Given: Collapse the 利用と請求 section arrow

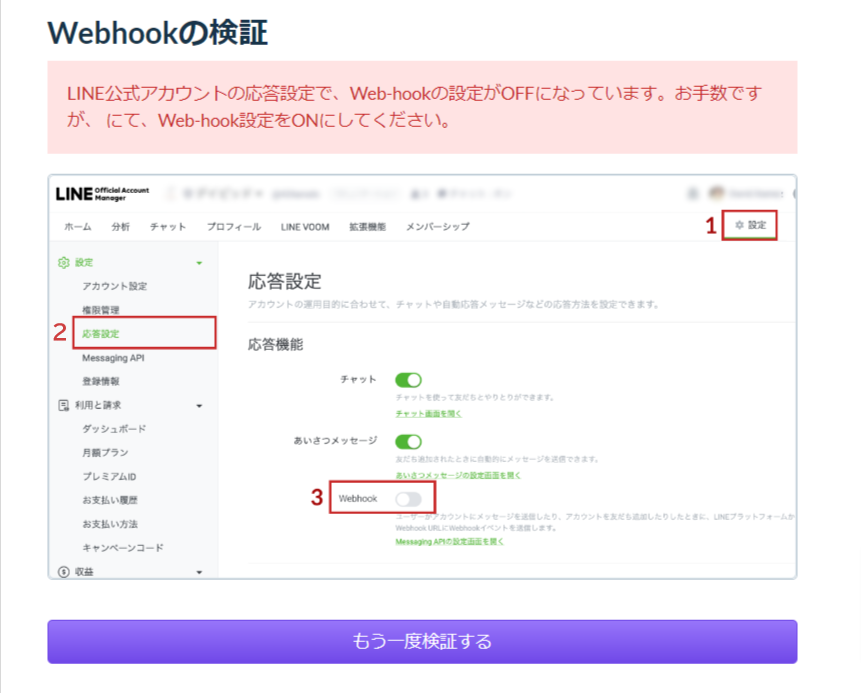Looking at the screenshot, I should click(x=199, y=406).
